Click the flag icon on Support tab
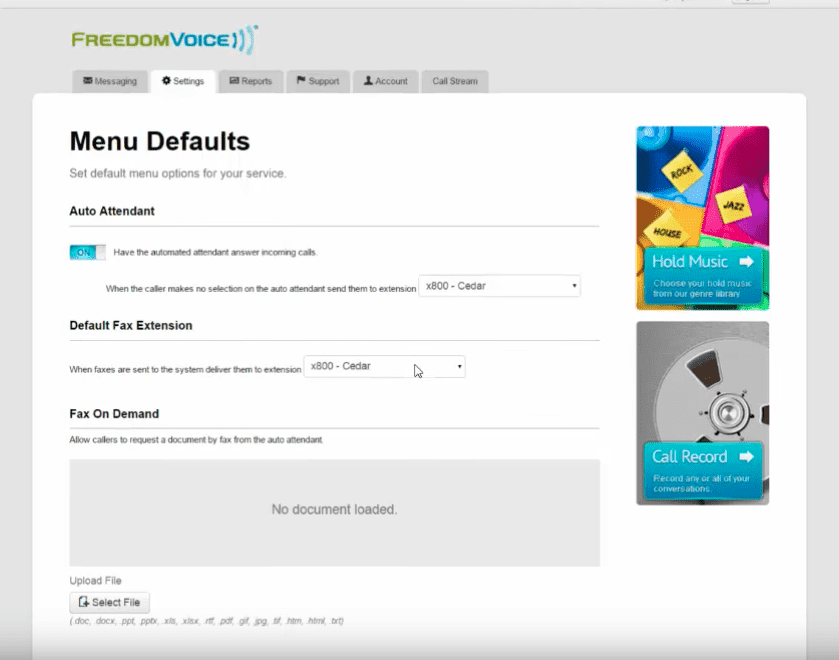Viewport: 839px width, 660px height. coord(301,81)
